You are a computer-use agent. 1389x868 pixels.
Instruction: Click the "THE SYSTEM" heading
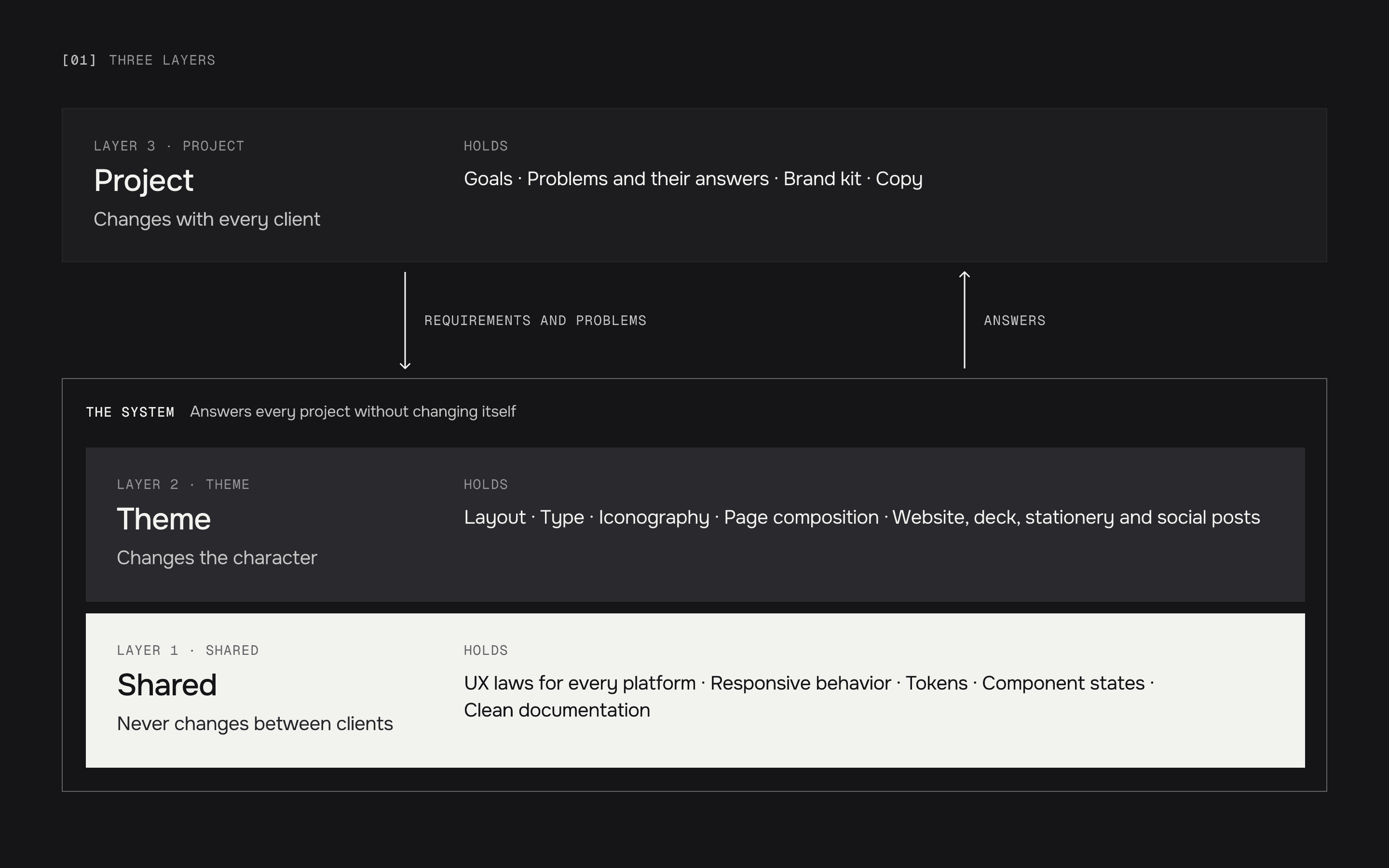click(130, 412)
